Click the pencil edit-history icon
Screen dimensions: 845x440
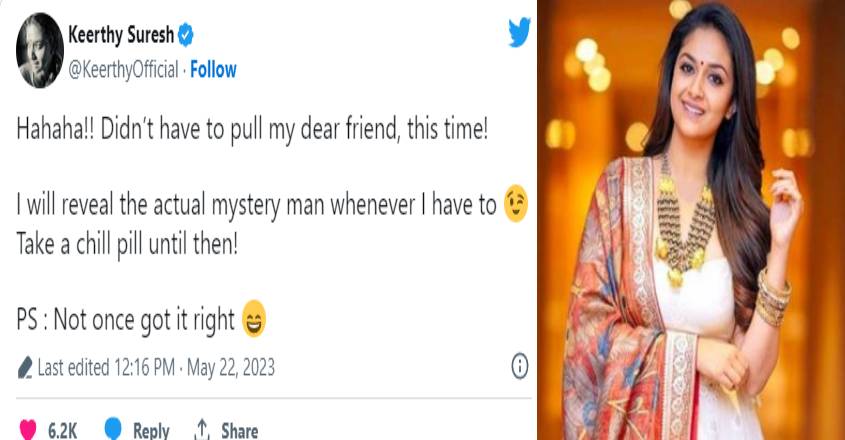(25, 369)
